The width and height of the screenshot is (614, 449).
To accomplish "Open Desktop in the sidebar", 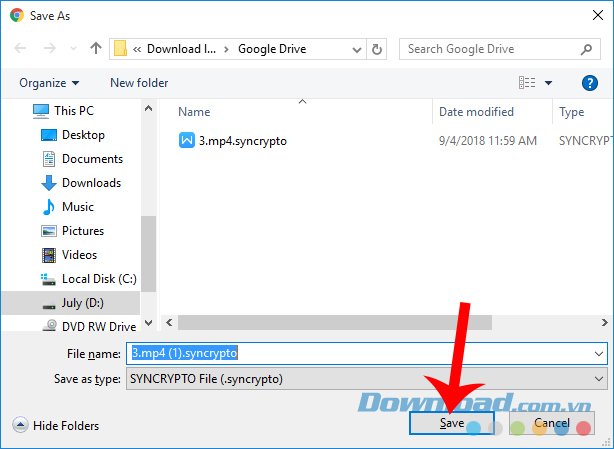I will [83, 135].
